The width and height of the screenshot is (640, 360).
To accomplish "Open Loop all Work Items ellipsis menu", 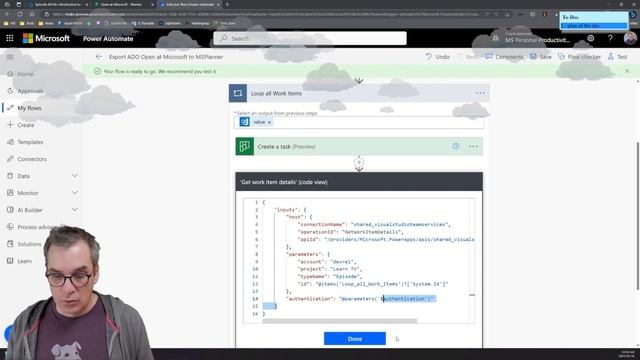I will point(480,93).
